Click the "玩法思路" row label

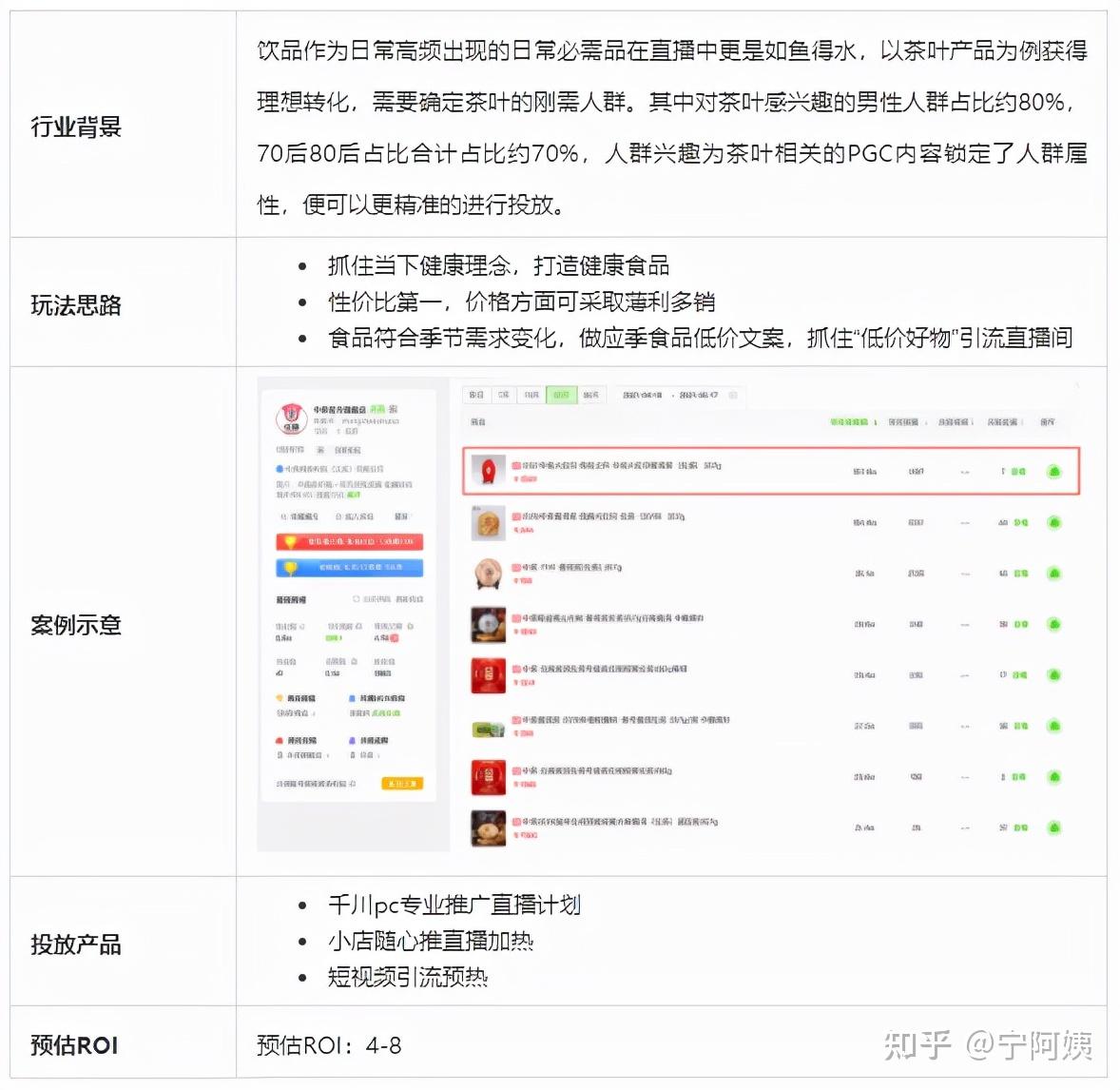[x=76, y=305]
